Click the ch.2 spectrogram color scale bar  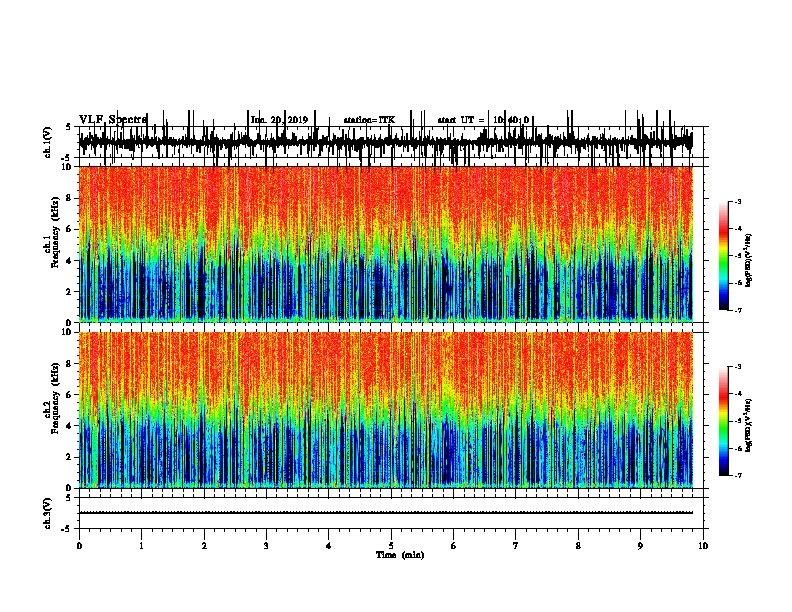click(x=724, y=421)
